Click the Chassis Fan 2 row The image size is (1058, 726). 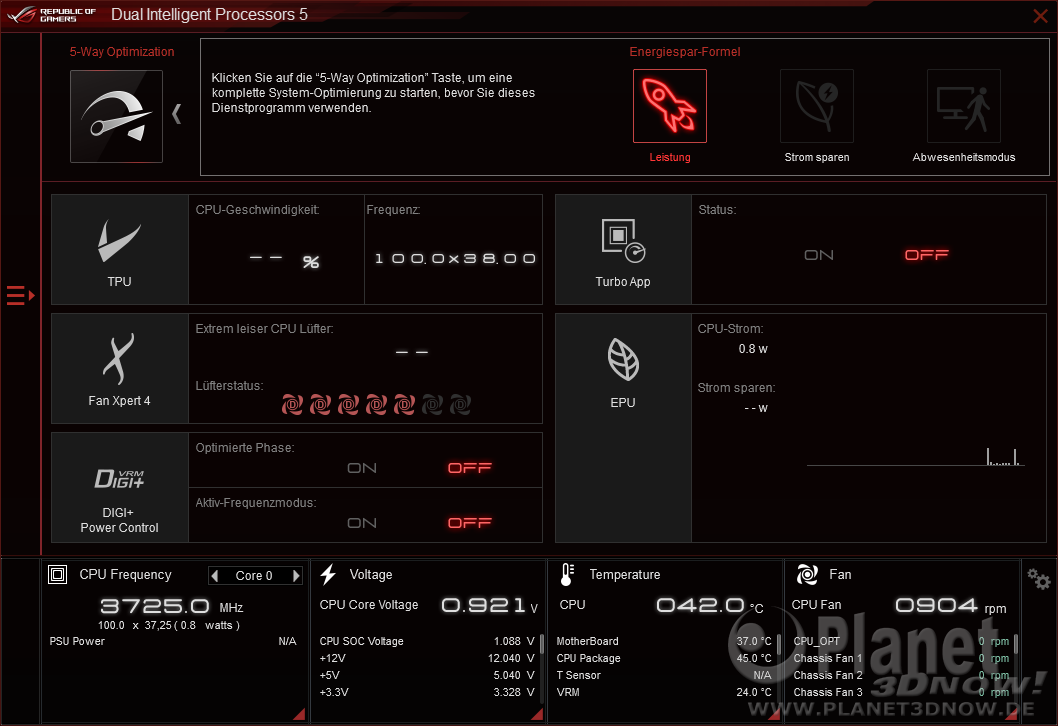[x=901, y=675]
